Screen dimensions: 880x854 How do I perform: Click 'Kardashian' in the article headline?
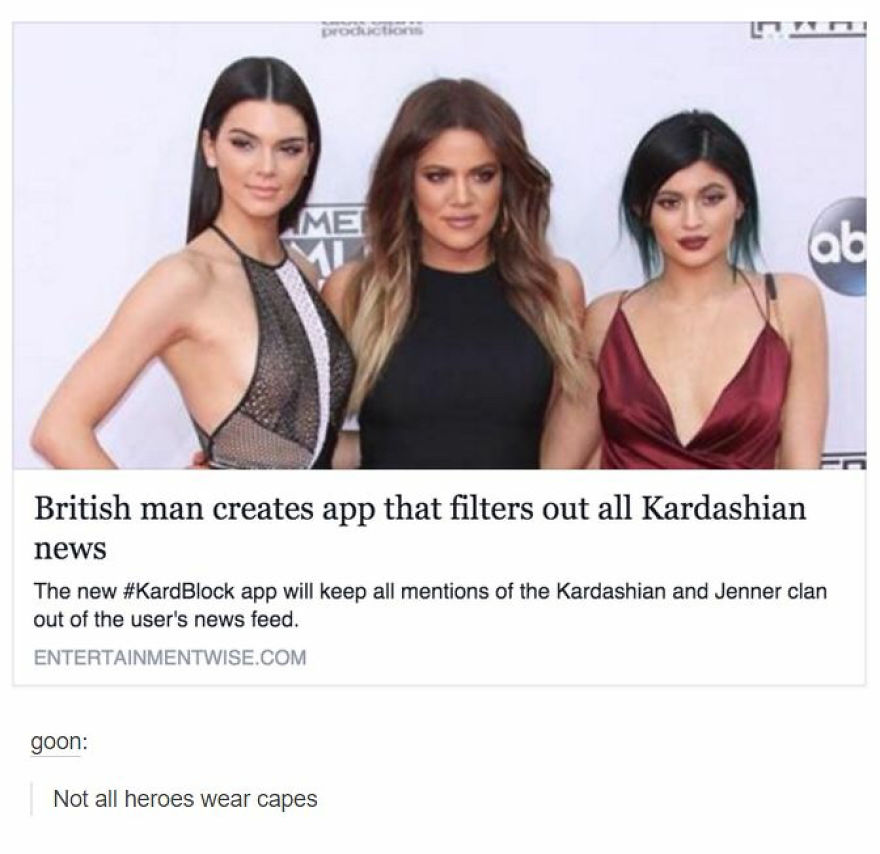723,508
